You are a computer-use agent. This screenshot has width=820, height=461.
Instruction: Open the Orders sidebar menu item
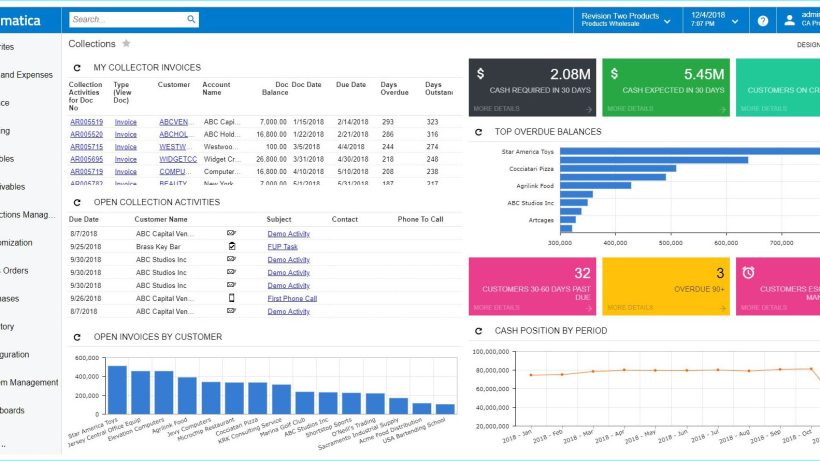click(x=14, y=271)
